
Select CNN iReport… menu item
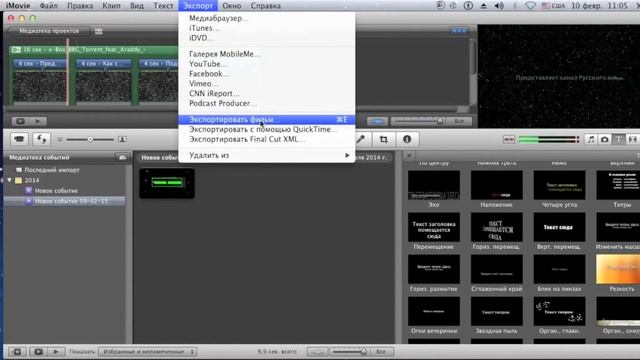[x=267, y=93]
